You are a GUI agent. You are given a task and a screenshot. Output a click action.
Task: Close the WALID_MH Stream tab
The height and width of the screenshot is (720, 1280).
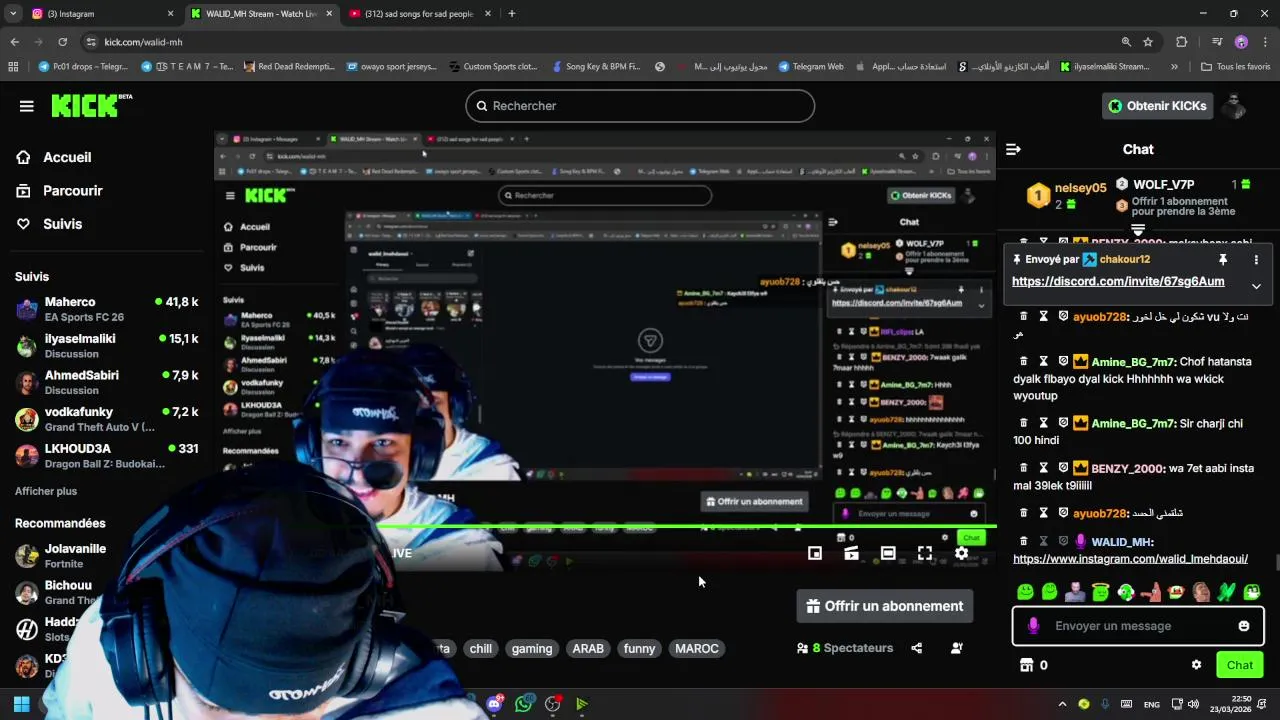click(329, 14)
